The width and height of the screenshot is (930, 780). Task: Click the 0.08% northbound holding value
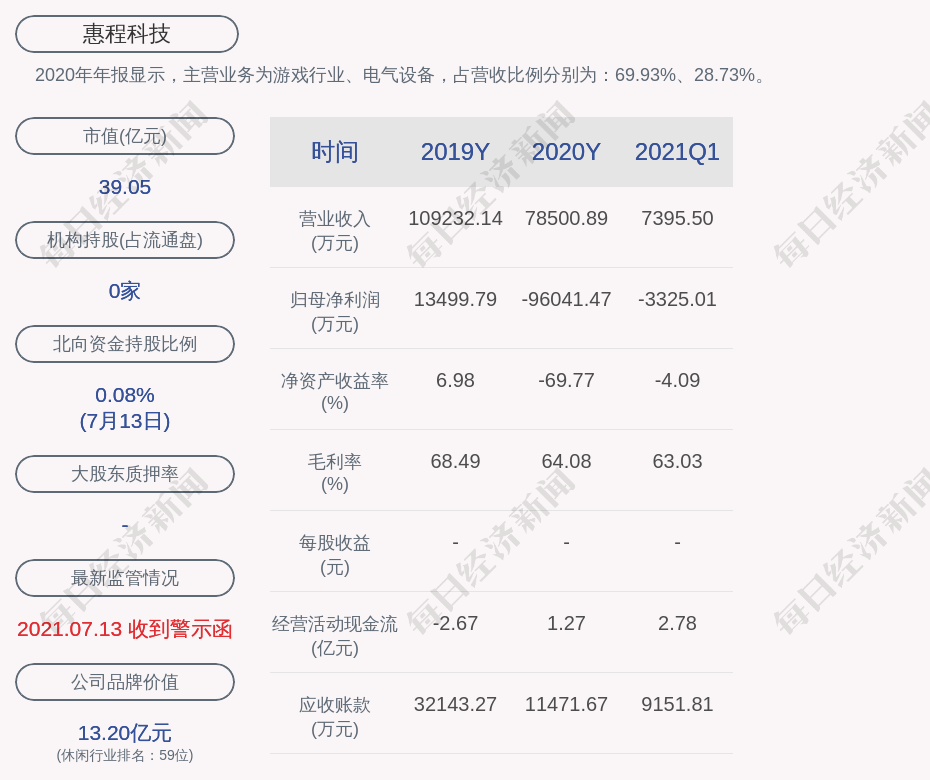click(x=125, y=395)
